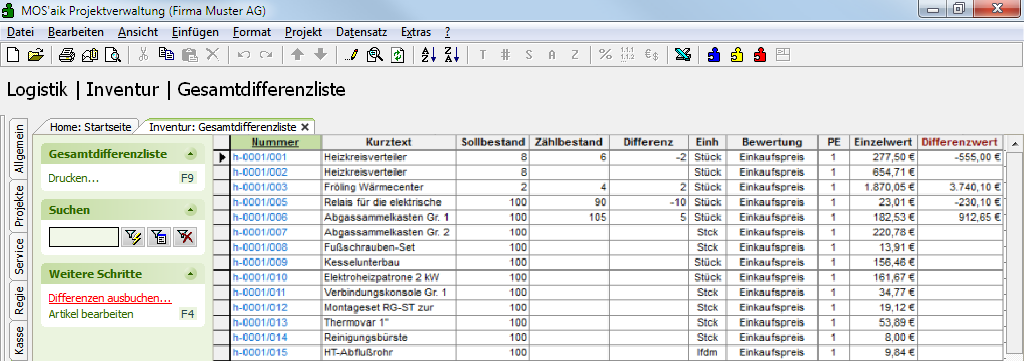This screenshot has width=1024, height=361.
Task: Click the print icon in the toolbar
Action: pos(67,55)
